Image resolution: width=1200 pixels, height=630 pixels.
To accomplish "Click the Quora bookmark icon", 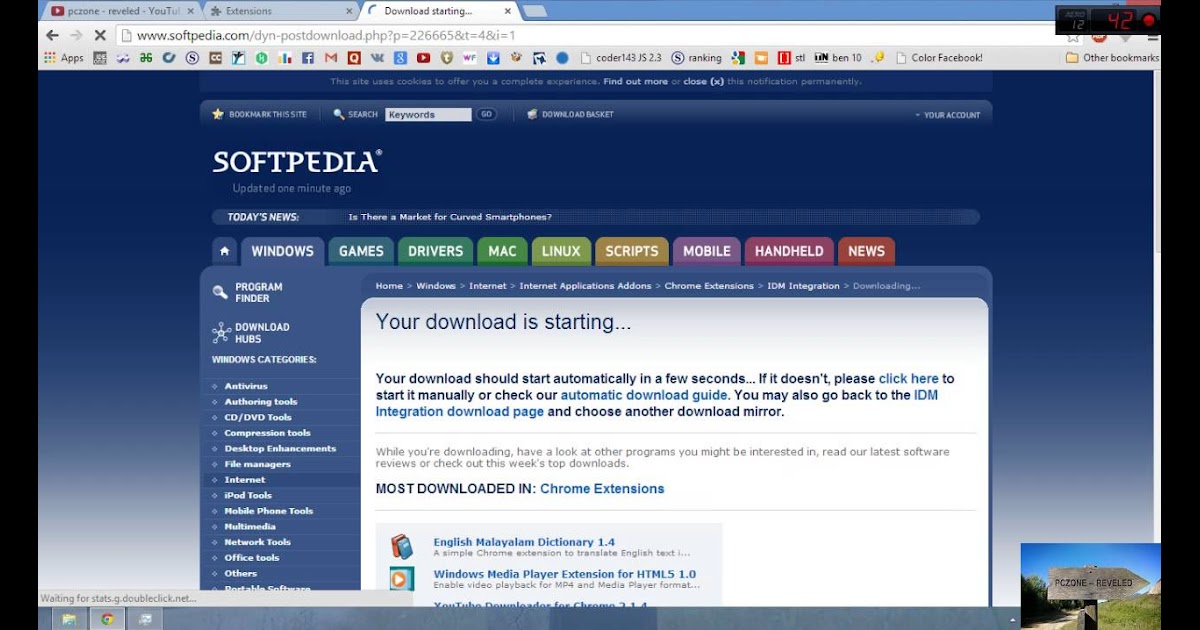I will click(x=354, y=58).
